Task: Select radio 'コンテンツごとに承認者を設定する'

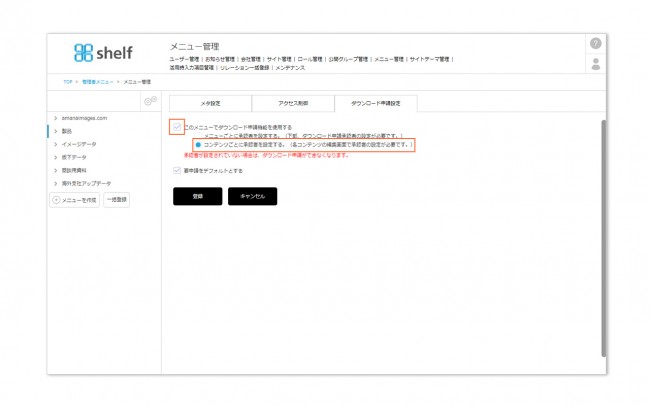Action: [x=198, y=145]
